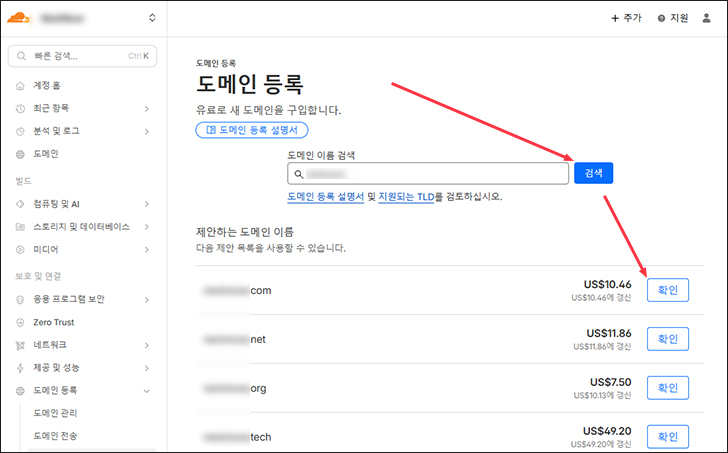Click the Zero Trust icon
This screenshot has height=453, width=728.
tap(20, 322)
